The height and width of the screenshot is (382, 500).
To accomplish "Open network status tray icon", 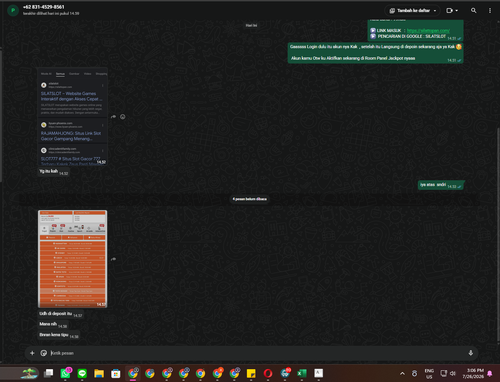I will (x=443, y=373).
